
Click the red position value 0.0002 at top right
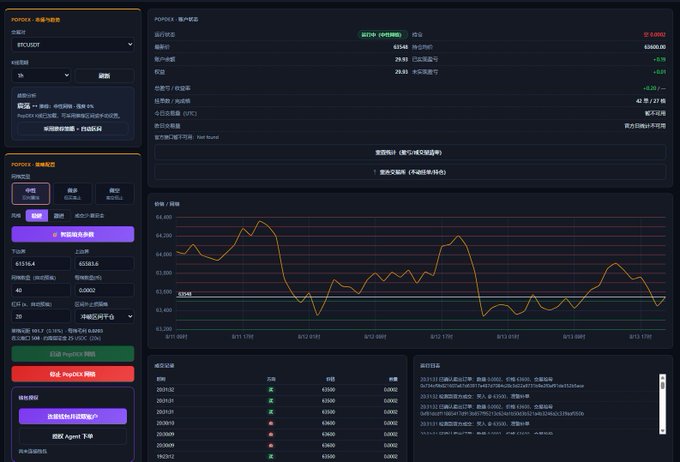654,35
